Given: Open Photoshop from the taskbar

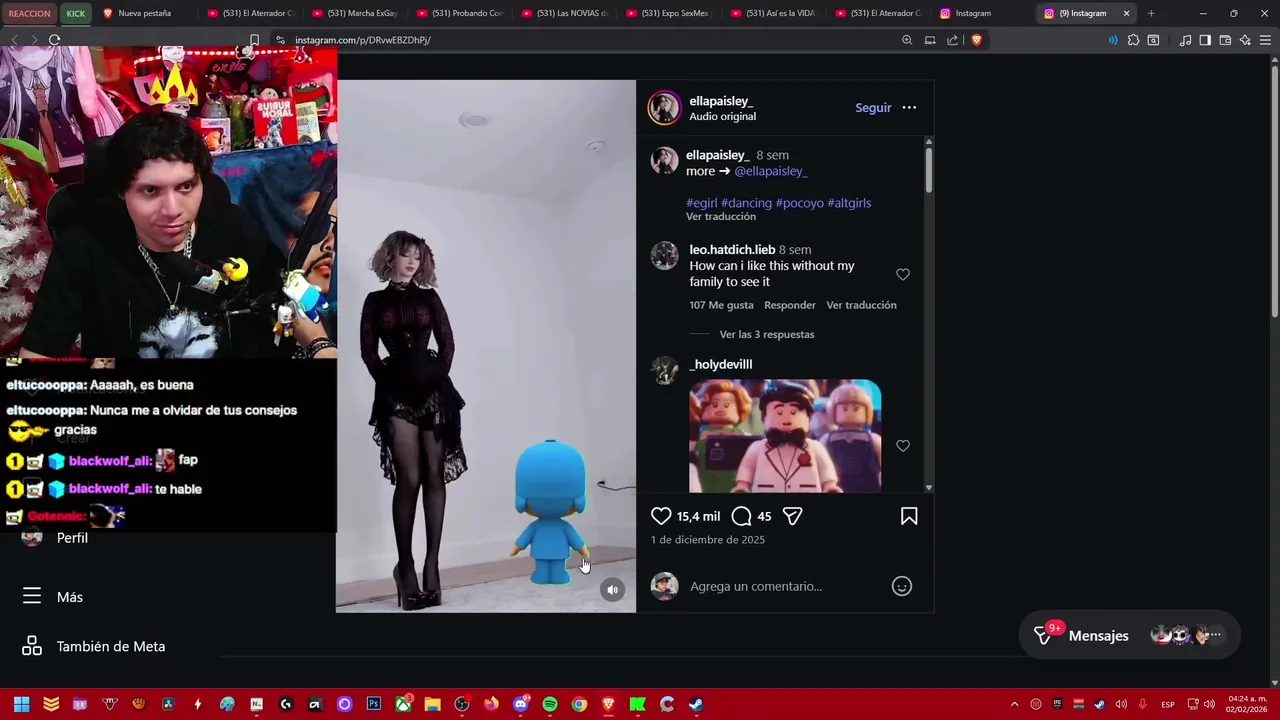Looking at the screenshot, I should (x=373, y=704).
